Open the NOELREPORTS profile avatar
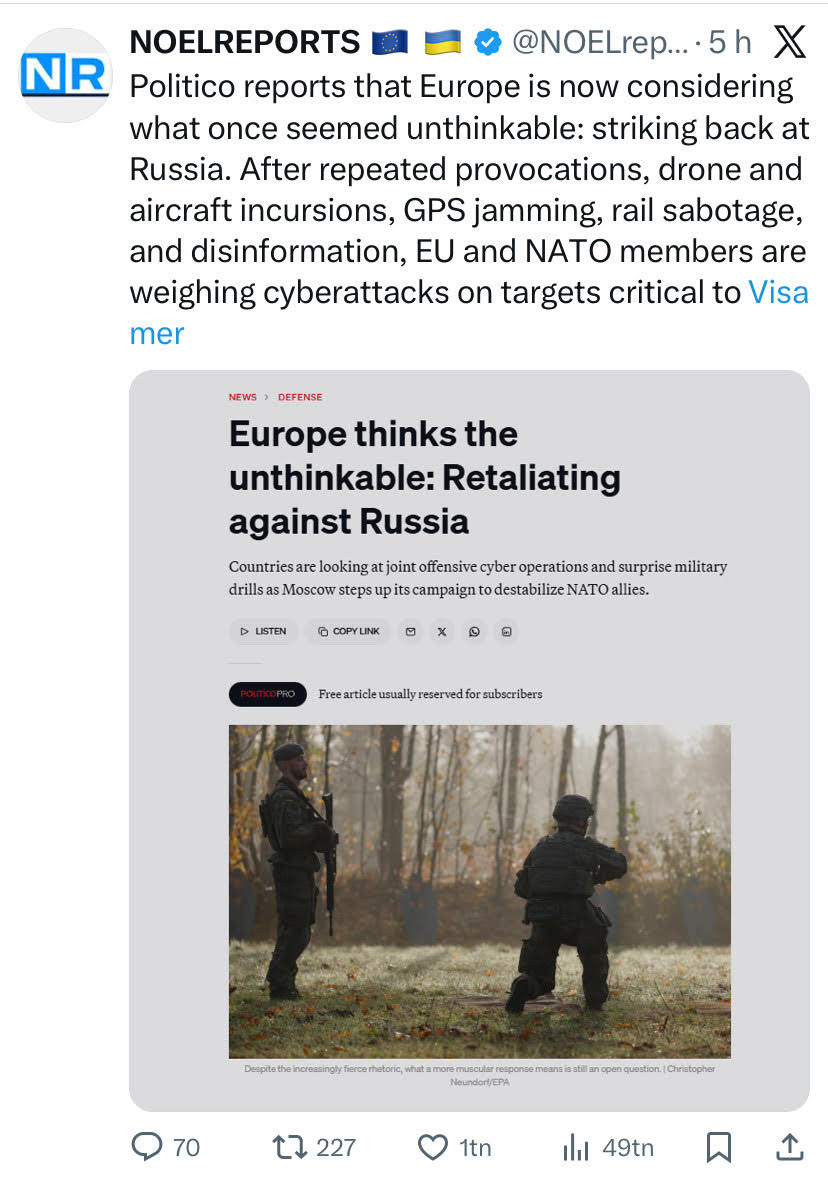Screen dimensions: 828x1184 [x=65, y=75]
